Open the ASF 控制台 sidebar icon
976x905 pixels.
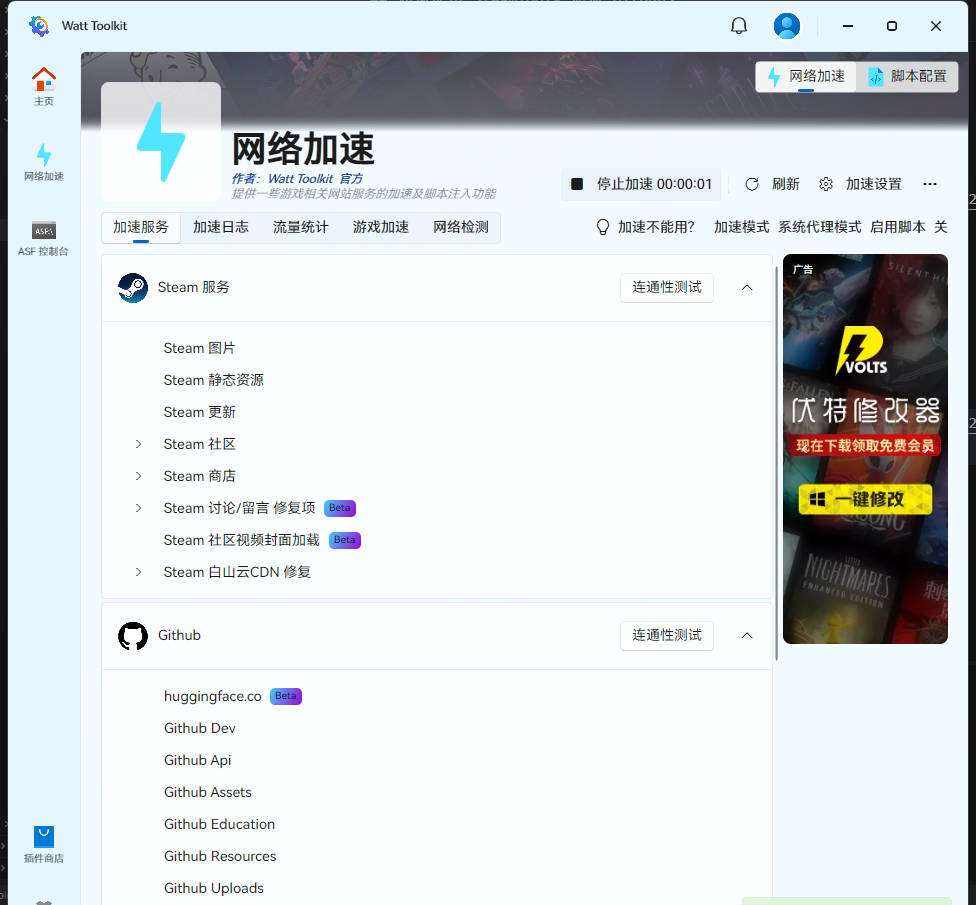coord(43,231)
